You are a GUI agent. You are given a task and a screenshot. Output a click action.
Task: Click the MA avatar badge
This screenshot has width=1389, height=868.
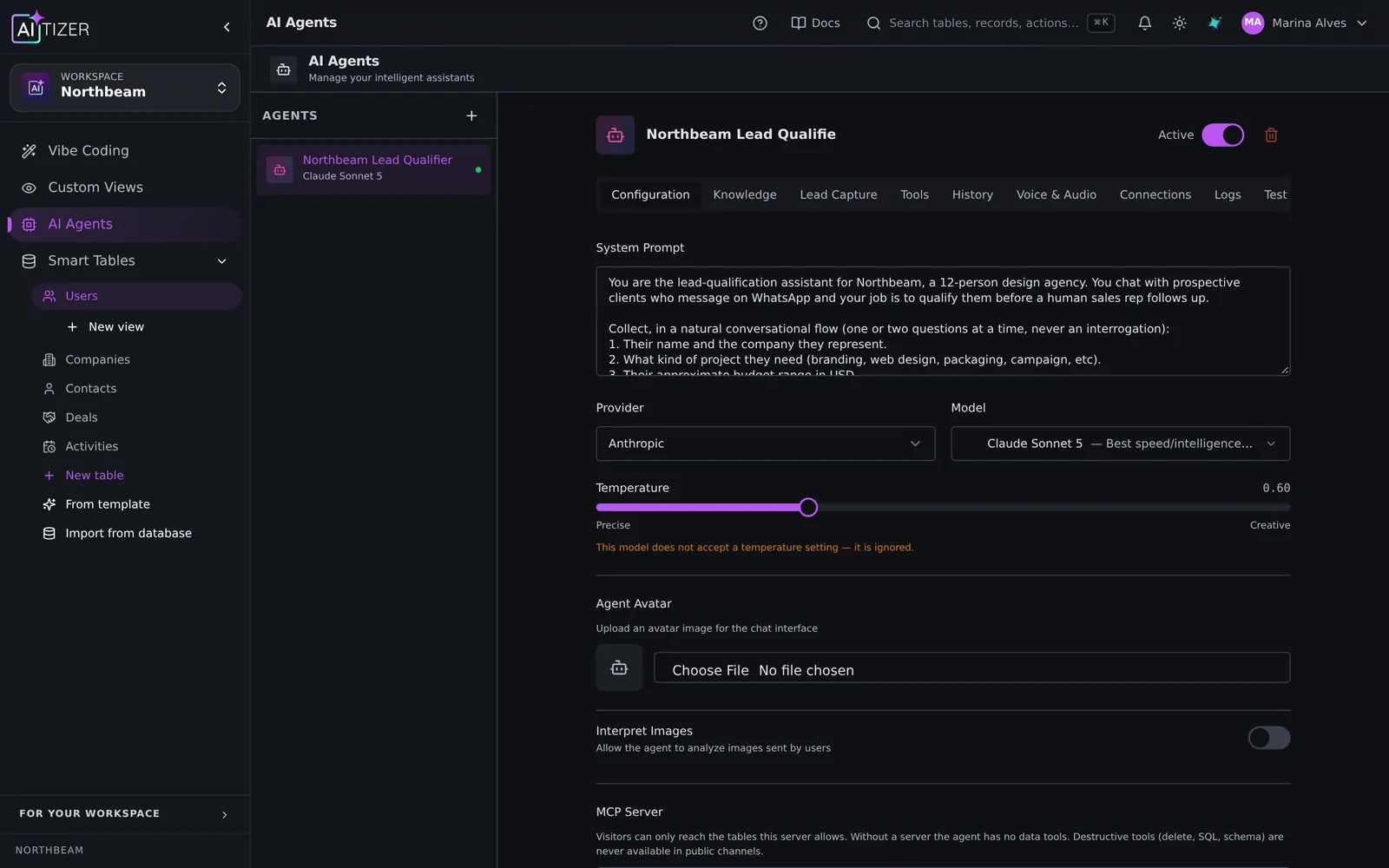tap(1252, 23)
